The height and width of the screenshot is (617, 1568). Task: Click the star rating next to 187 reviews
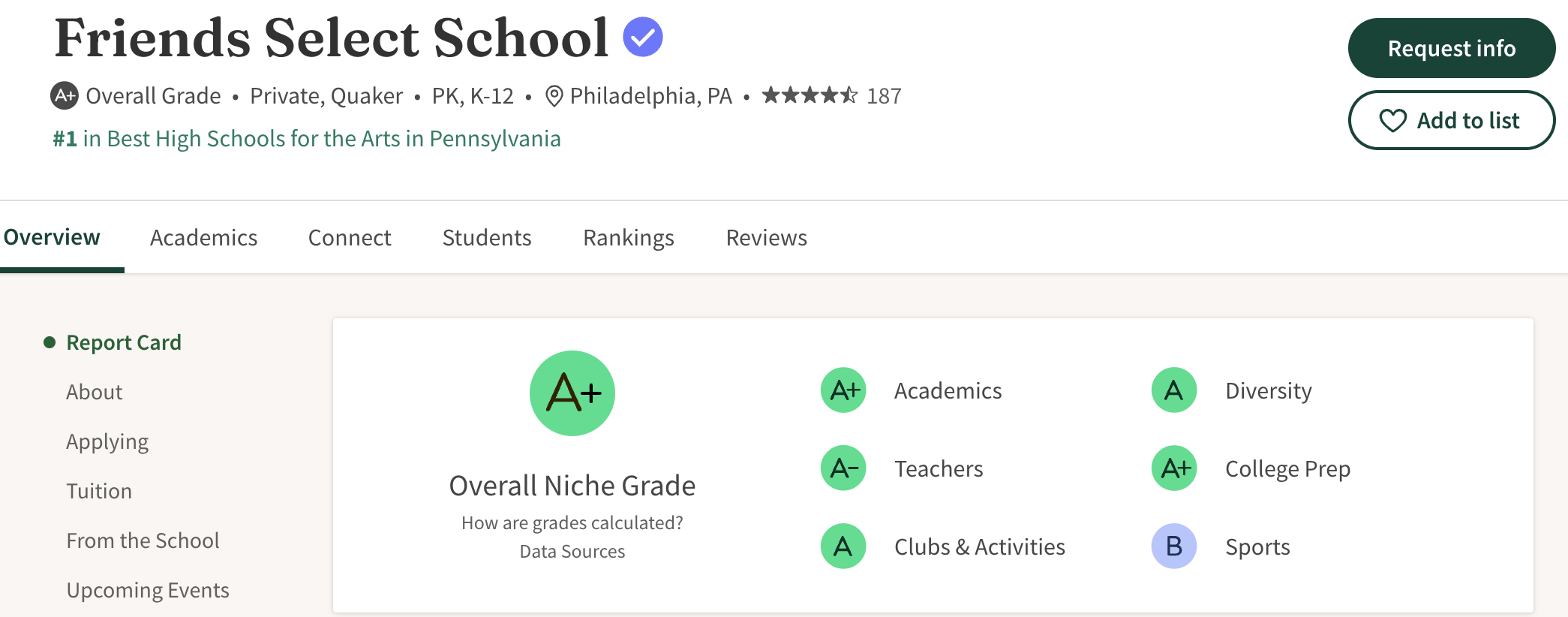(x=809, y=95)
